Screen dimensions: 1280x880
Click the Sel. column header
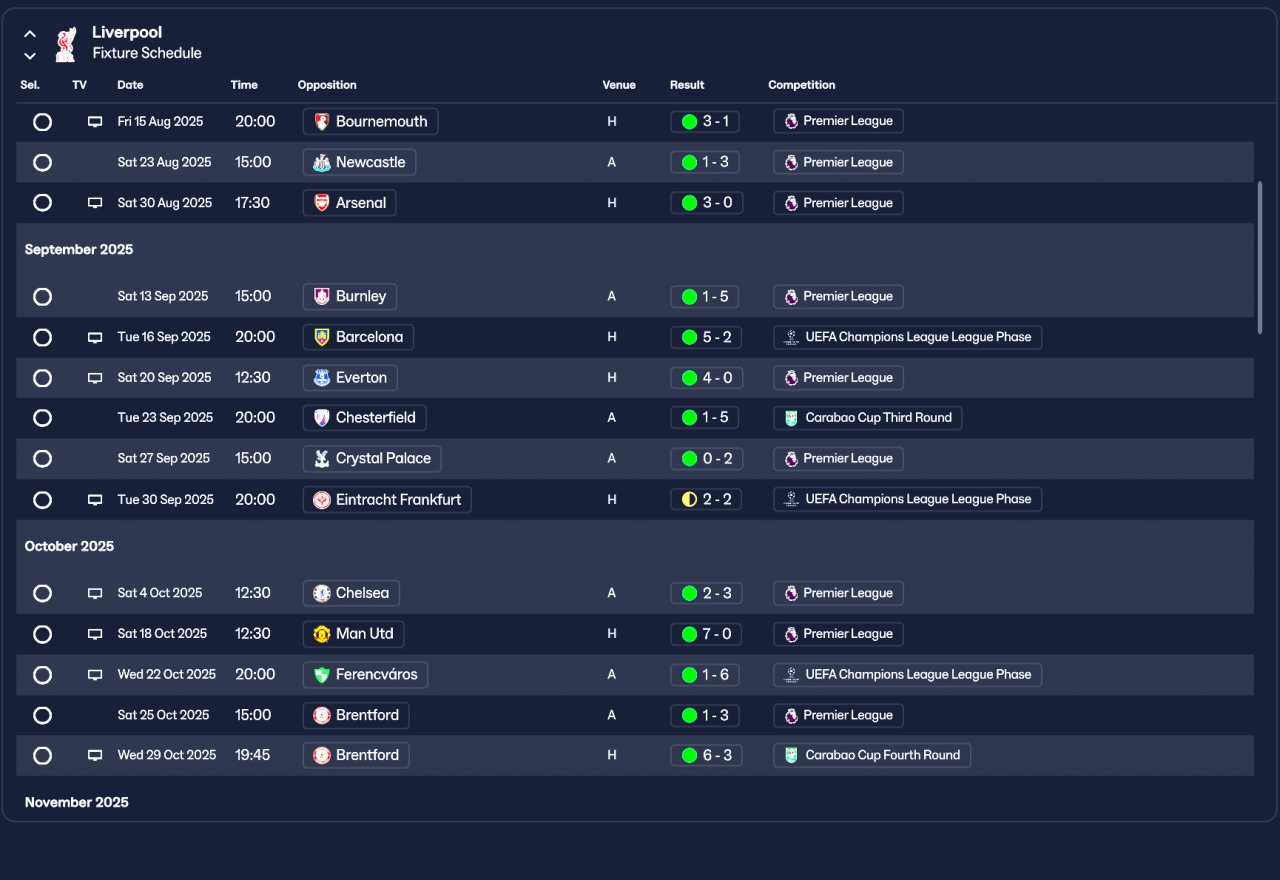[30, 85]
